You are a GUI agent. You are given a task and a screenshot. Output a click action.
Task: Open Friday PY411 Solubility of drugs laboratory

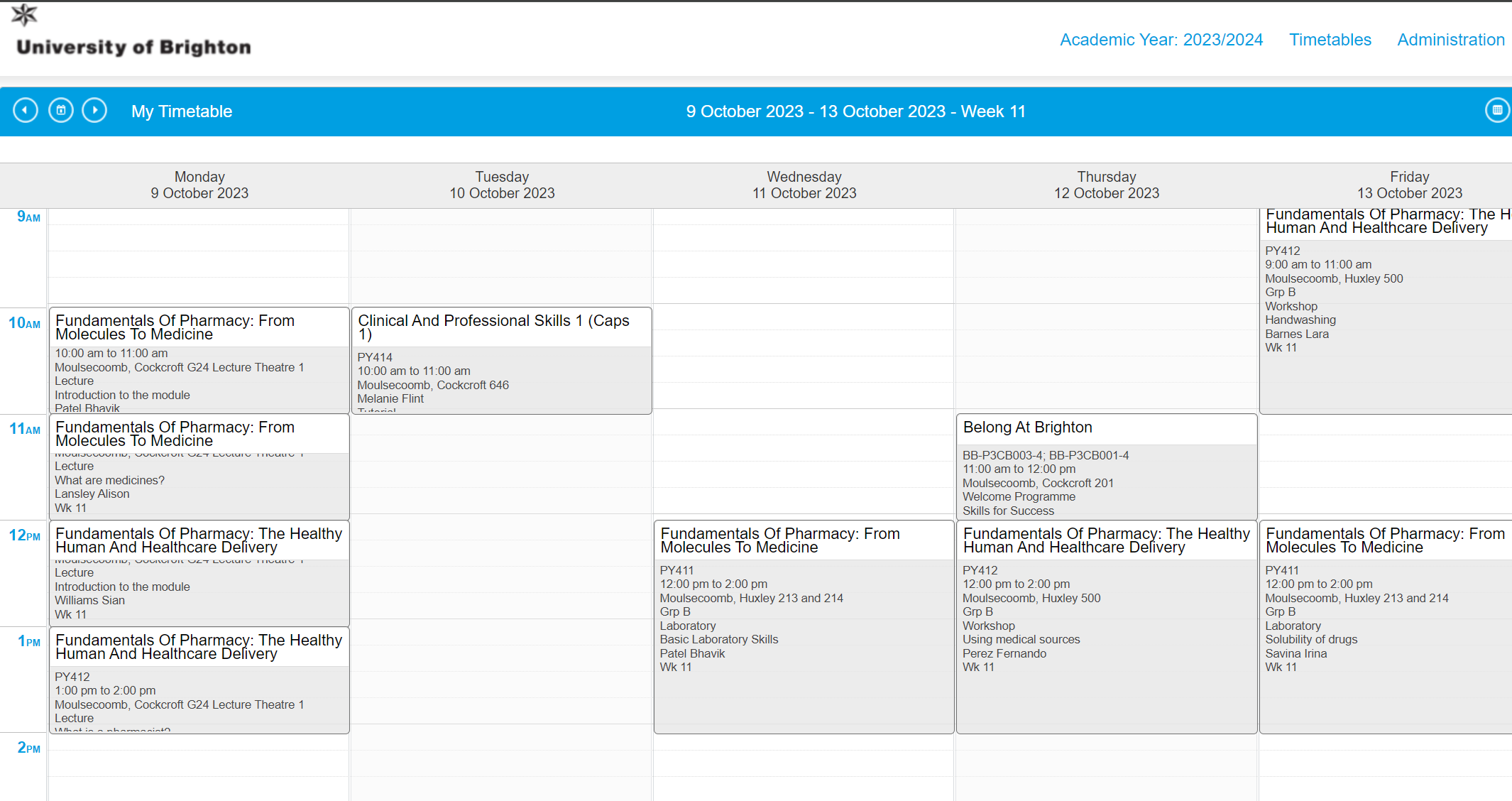[1386, 627]
